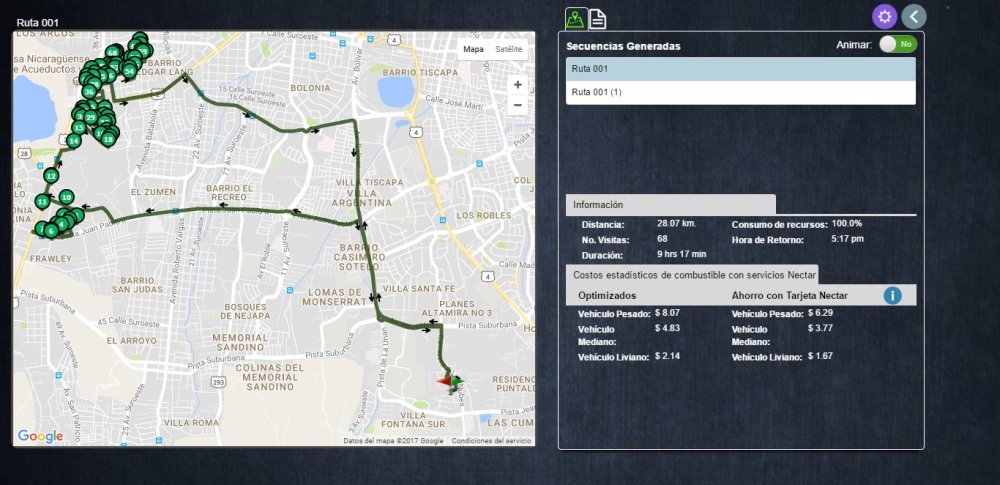Click the Vehículo Liviano $ 1.67 savings
Viewport: 1000px width, 485px height.
point(820,356)
